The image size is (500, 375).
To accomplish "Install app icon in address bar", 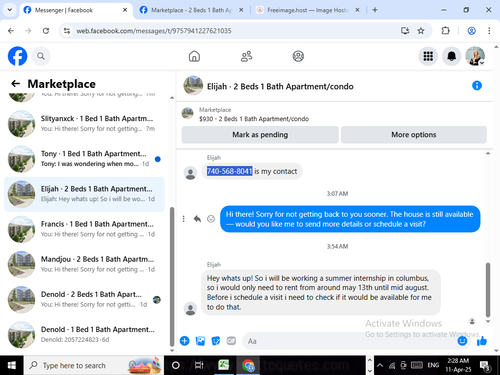I will pyautogui.click(x=405, y=31).
